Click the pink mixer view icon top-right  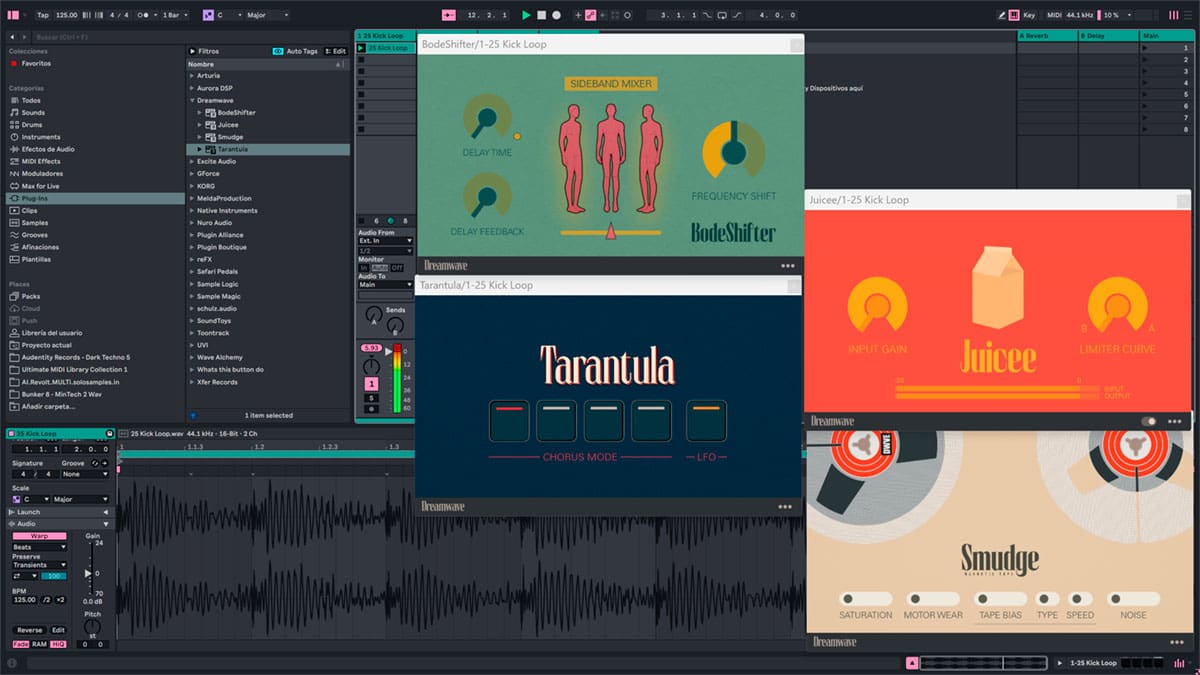pyautogui.click(x=1173, y=15)
